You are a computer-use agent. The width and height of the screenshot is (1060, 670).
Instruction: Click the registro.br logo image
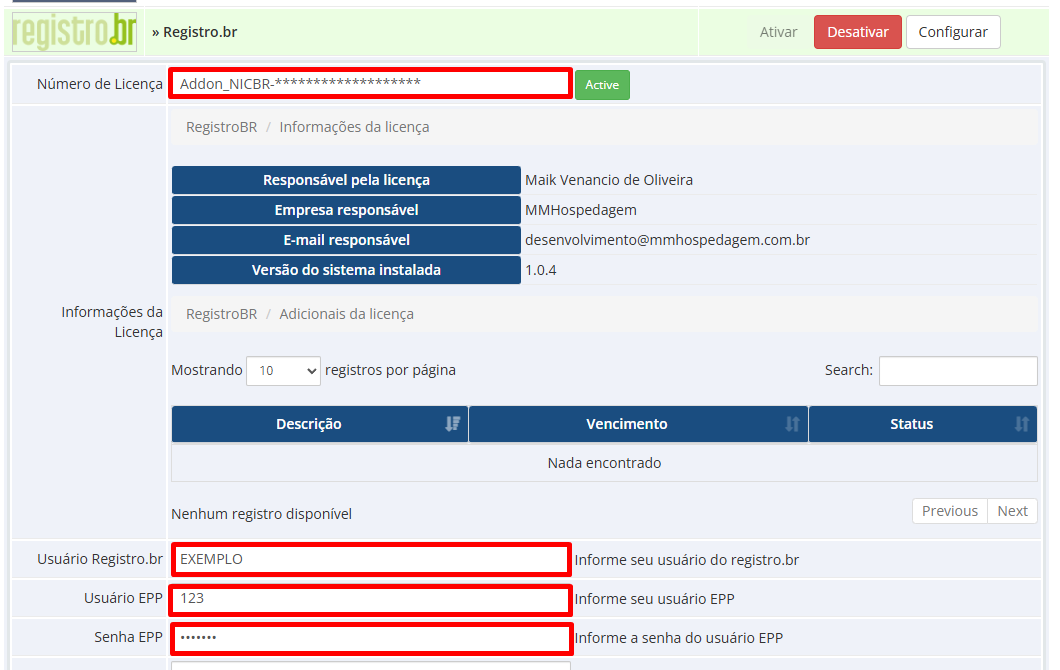tap(74, 32)
